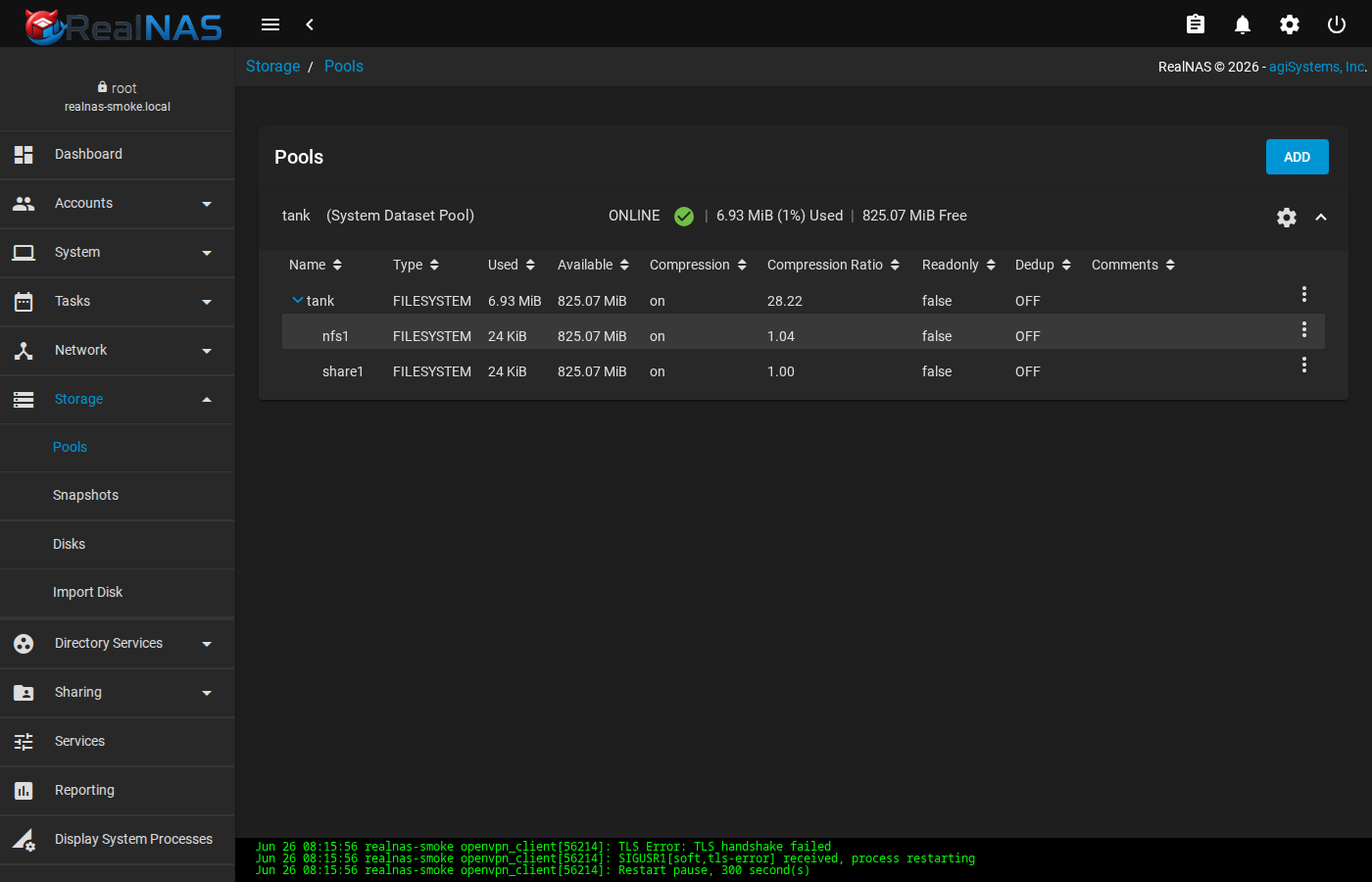Click the Storage stack icon
Screen dimensions: 1372x882
pyautogui.click(x=24, y=400)
